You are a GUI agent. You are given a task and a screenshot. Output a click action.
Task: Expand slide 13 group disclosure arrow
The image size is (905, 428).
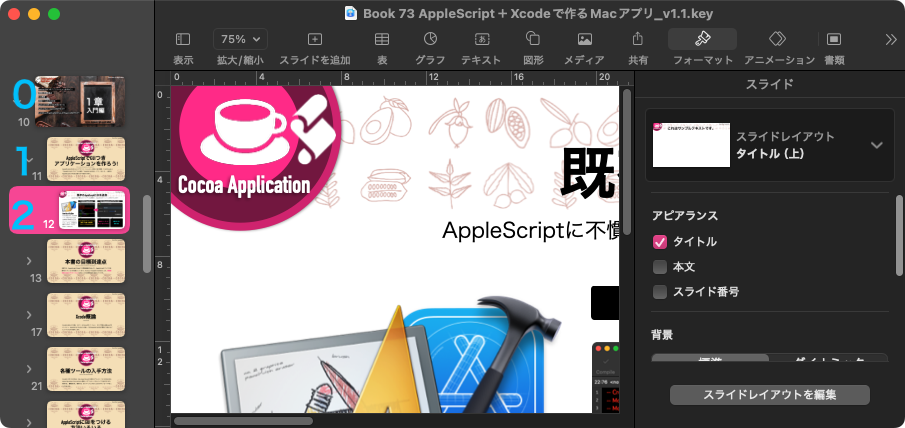tap(28, 260)
